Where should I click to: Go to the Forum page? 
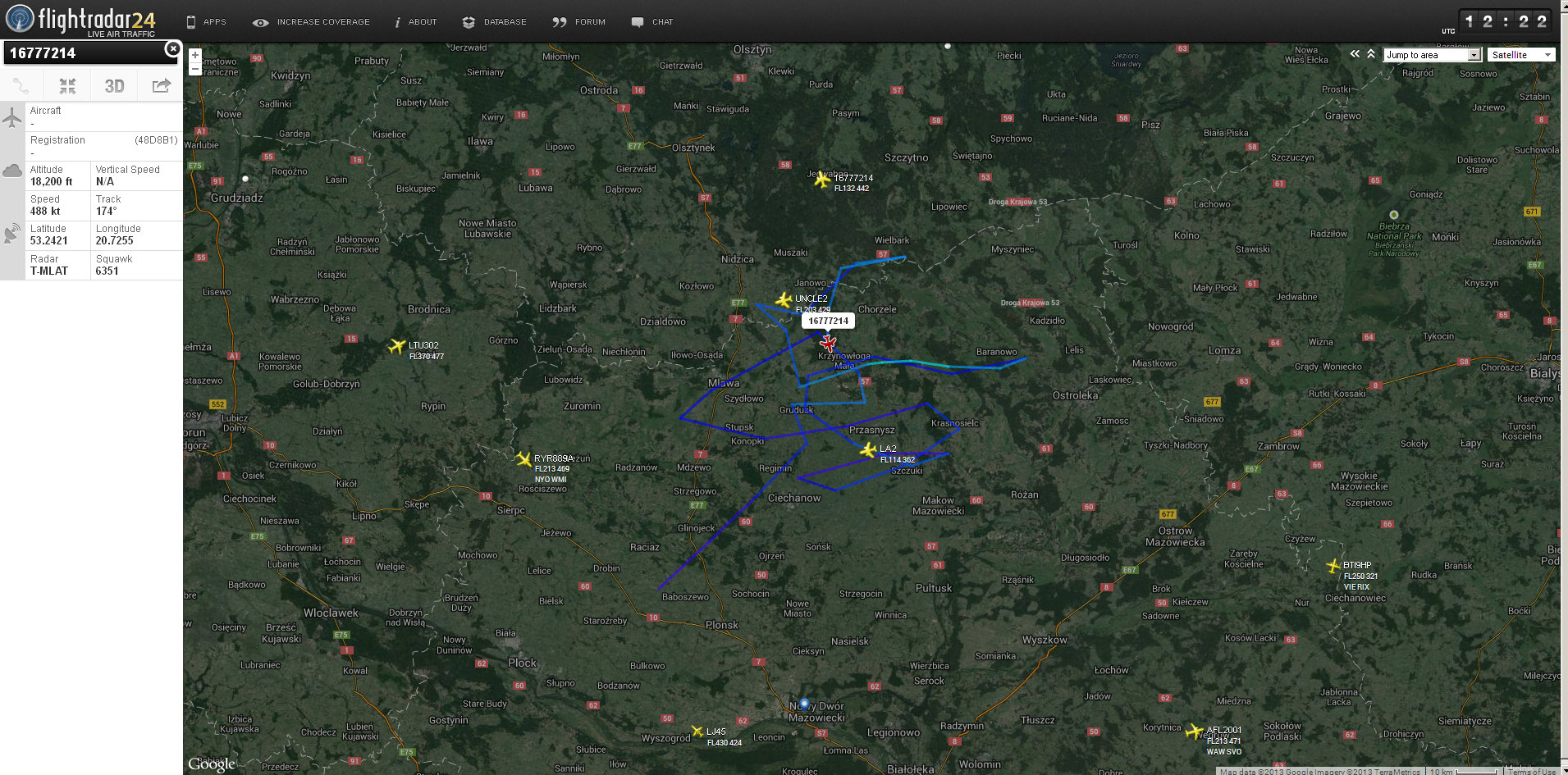[579, 22]
